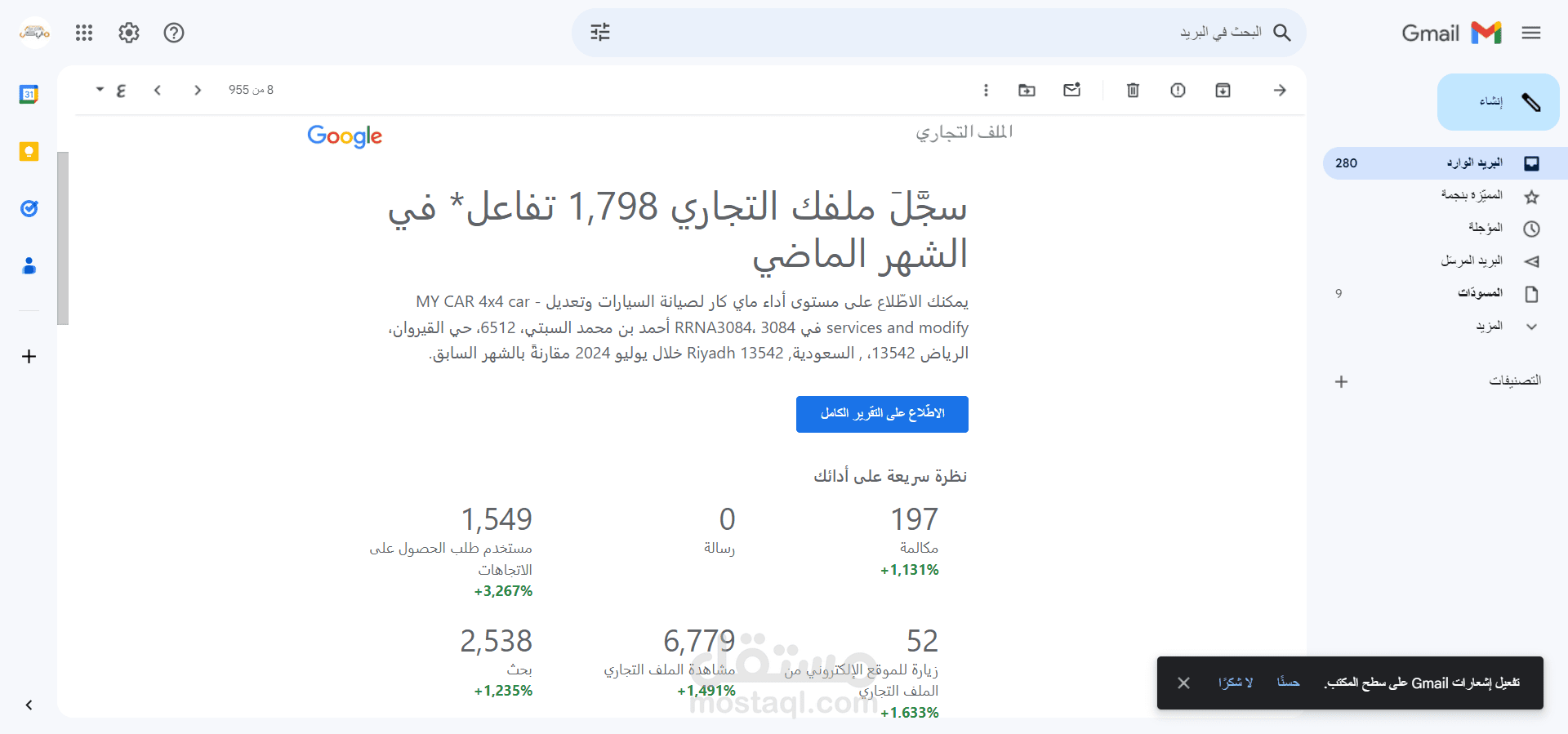The height and width of the screenshot is (734, 1568).
Task: Open Contacts side panel
Action: [29, 266]
